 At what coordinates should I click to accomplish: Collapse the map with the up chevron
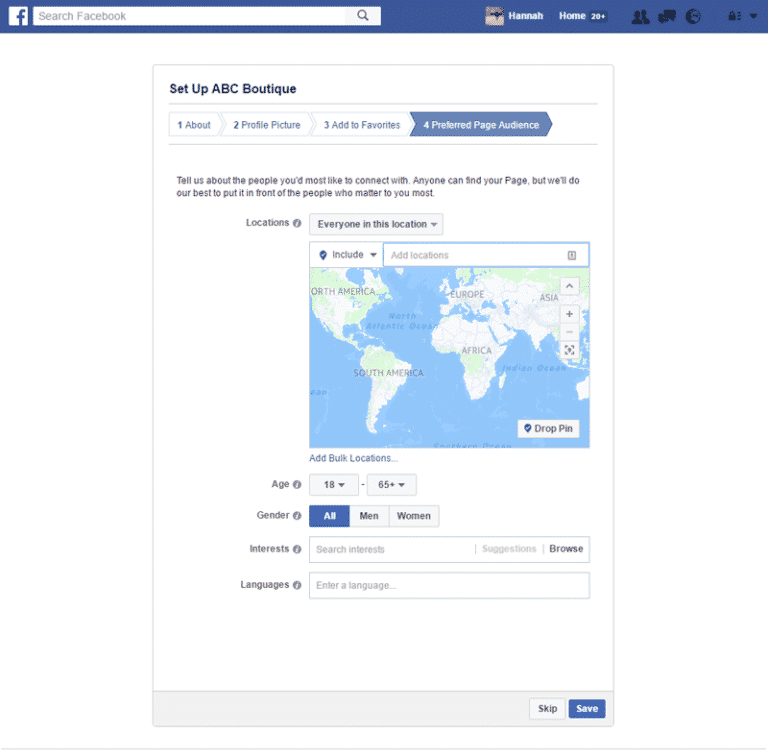569,286
